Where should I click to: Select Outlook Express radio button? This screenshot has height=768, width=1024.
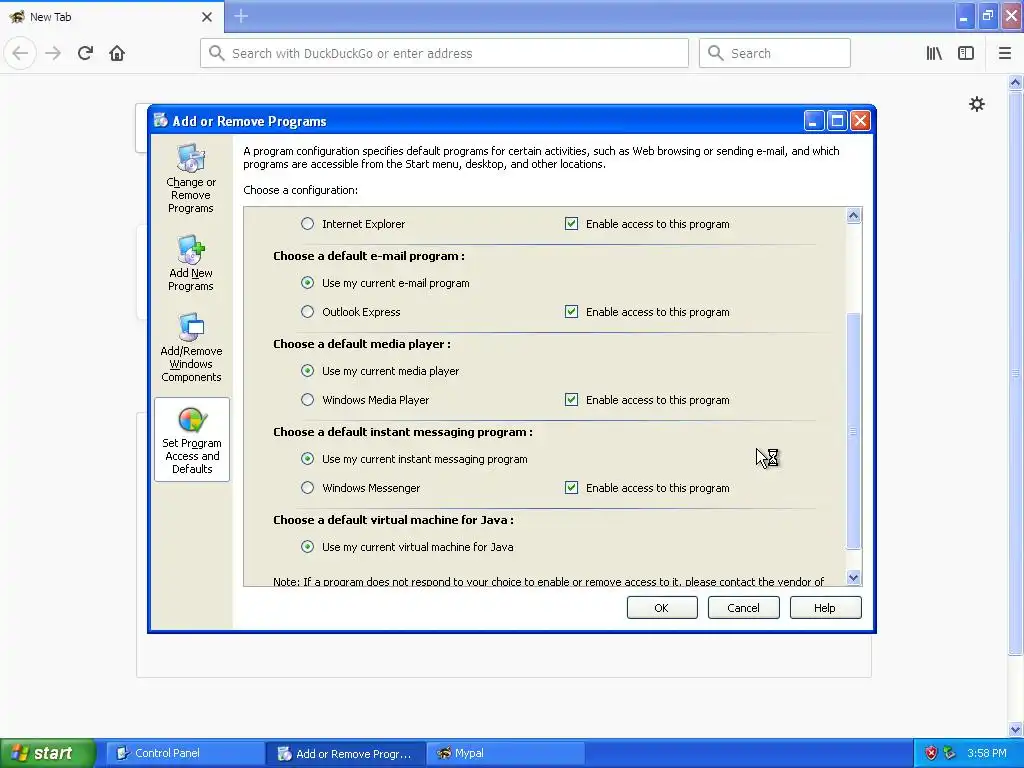(307, 312)
